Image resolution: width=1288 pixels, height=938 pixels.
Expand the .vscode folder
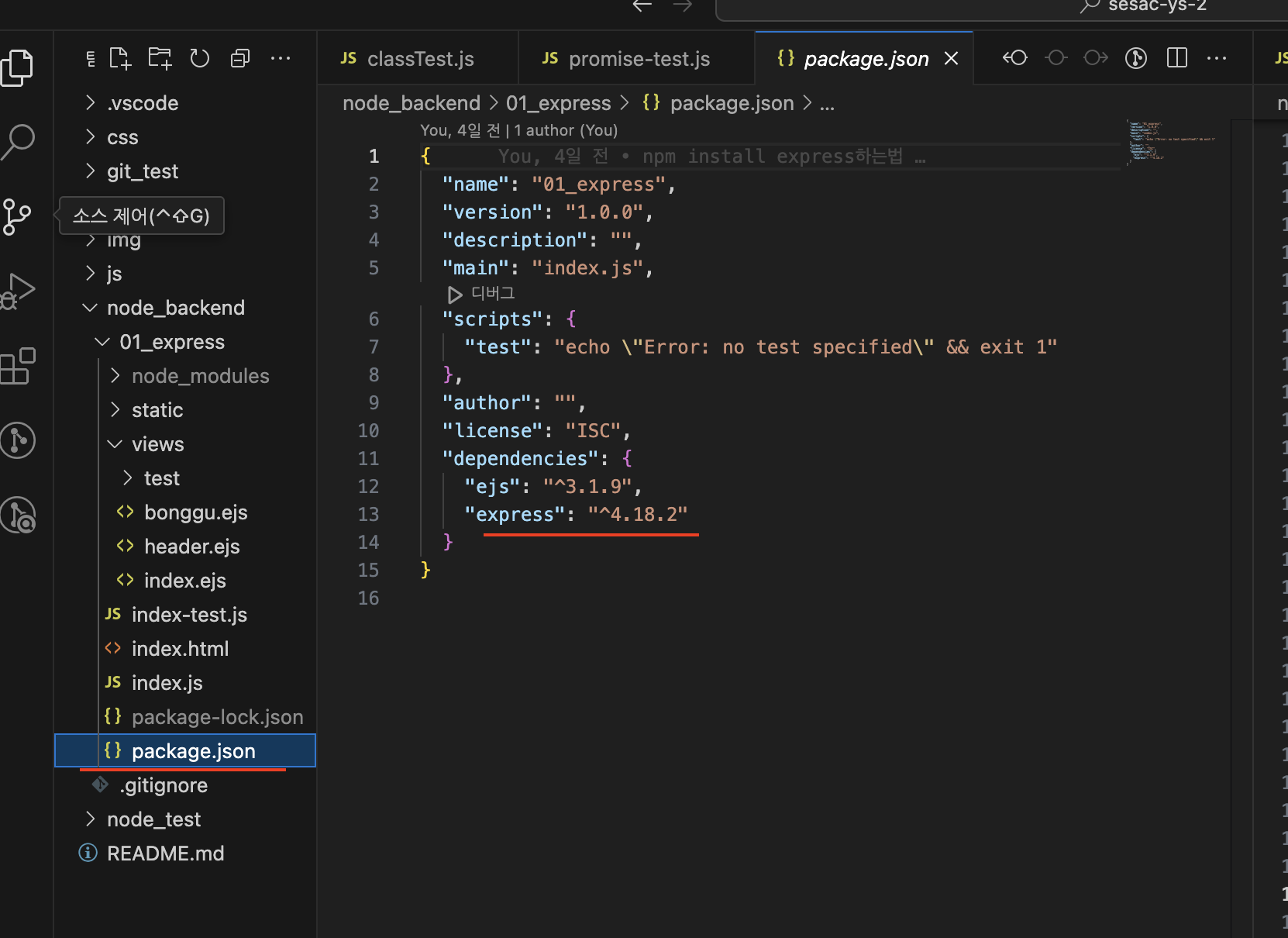click(x=143, y=102)
